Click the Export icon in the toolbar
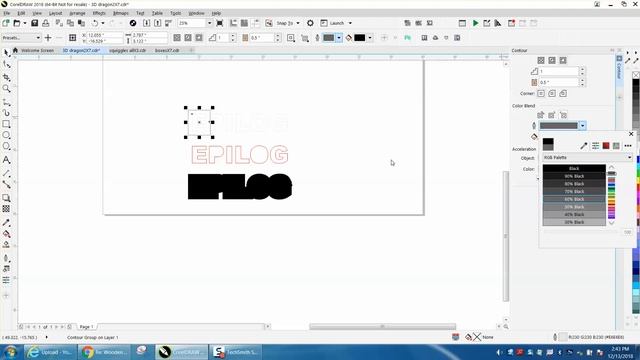Screen dimensions: 640x360 pos(158,23)
